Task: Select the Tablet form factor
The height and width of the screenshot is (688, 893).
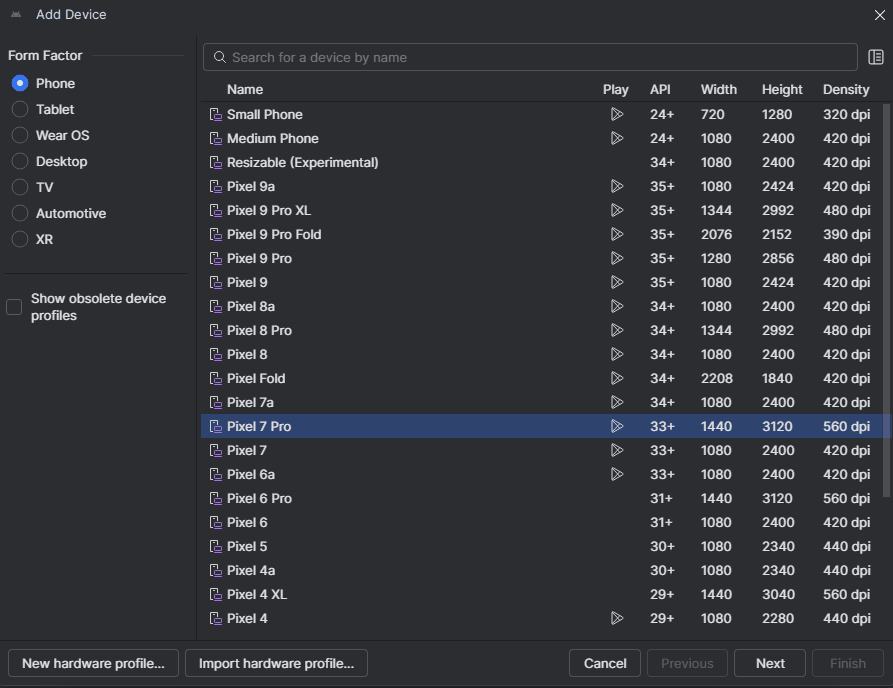Action: tap(20, 109)
